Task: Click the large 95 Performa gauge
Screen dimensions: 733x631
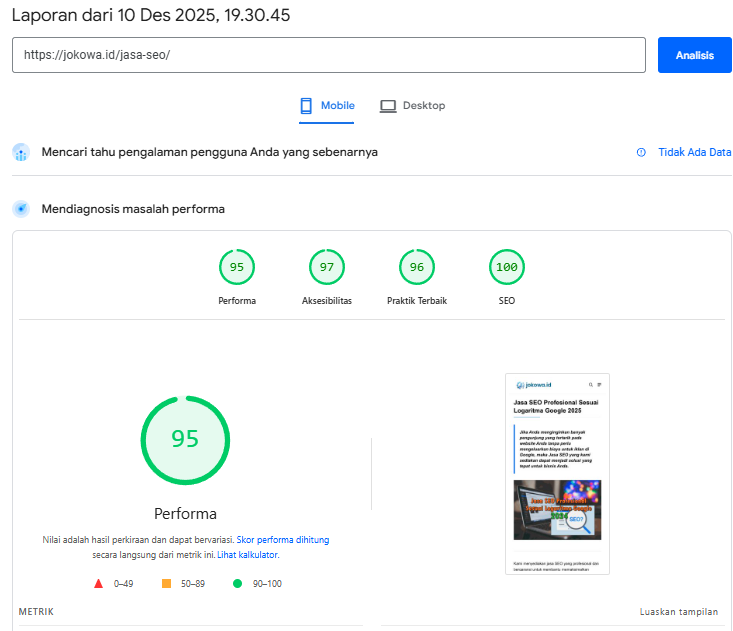Action: [x=185, y=440]
